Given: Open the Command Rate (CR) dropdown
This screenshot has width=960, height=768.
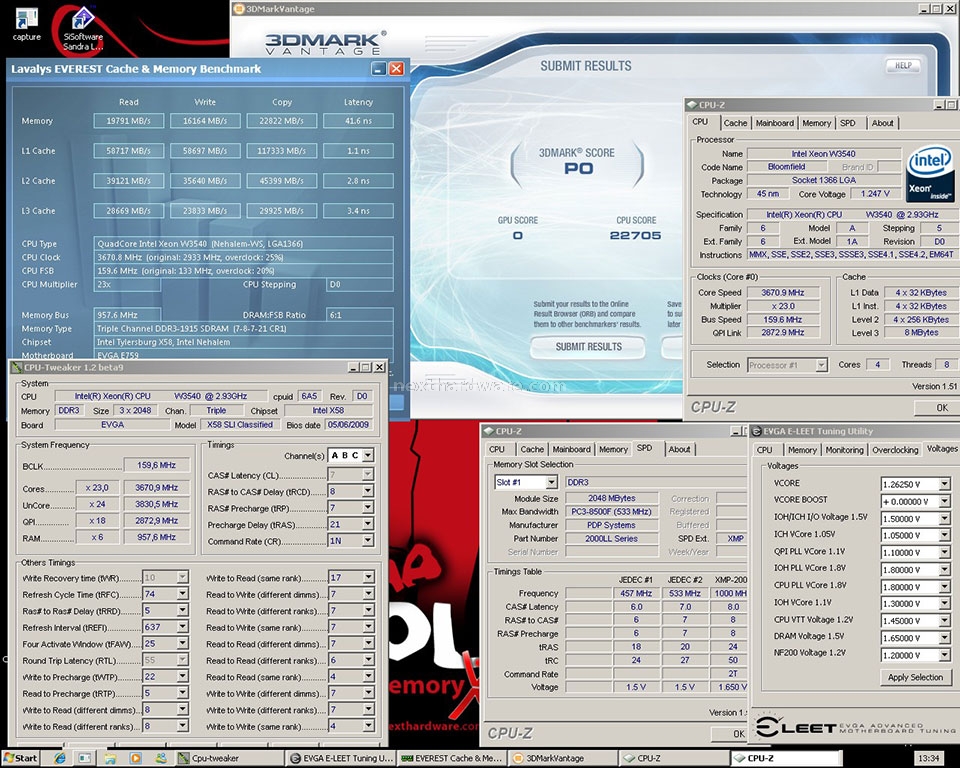Looking at the screenshot, I should point(368,541).
